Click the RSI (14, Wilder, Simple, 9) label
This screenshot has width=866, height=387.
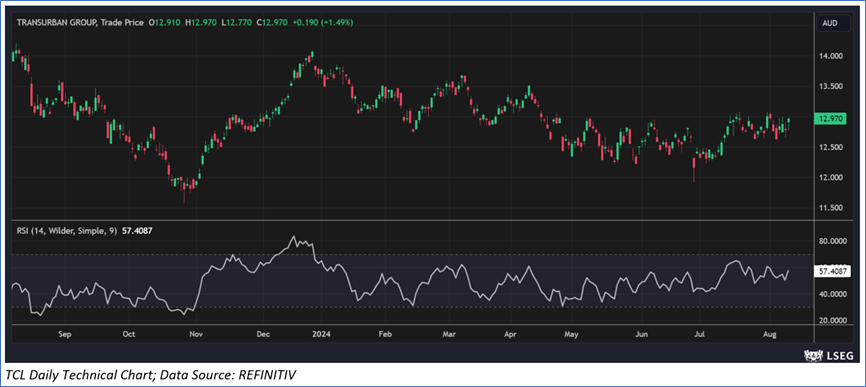pos(68,231)
